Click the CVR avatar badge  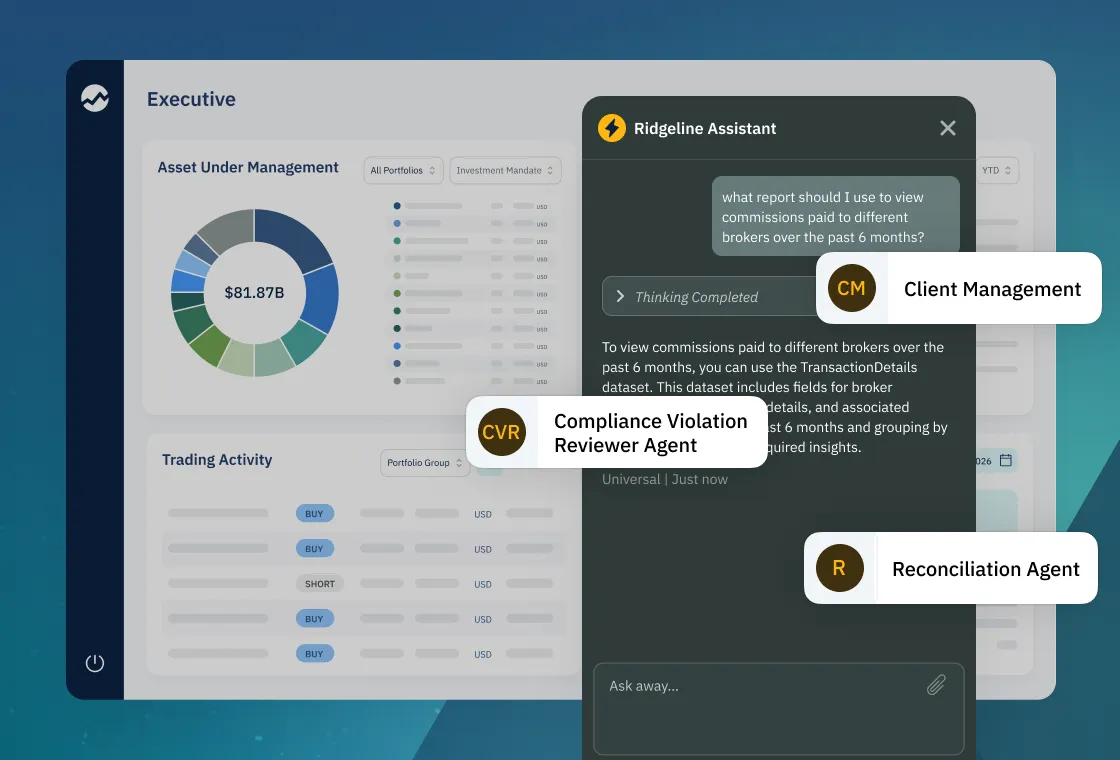click(501, 432)
